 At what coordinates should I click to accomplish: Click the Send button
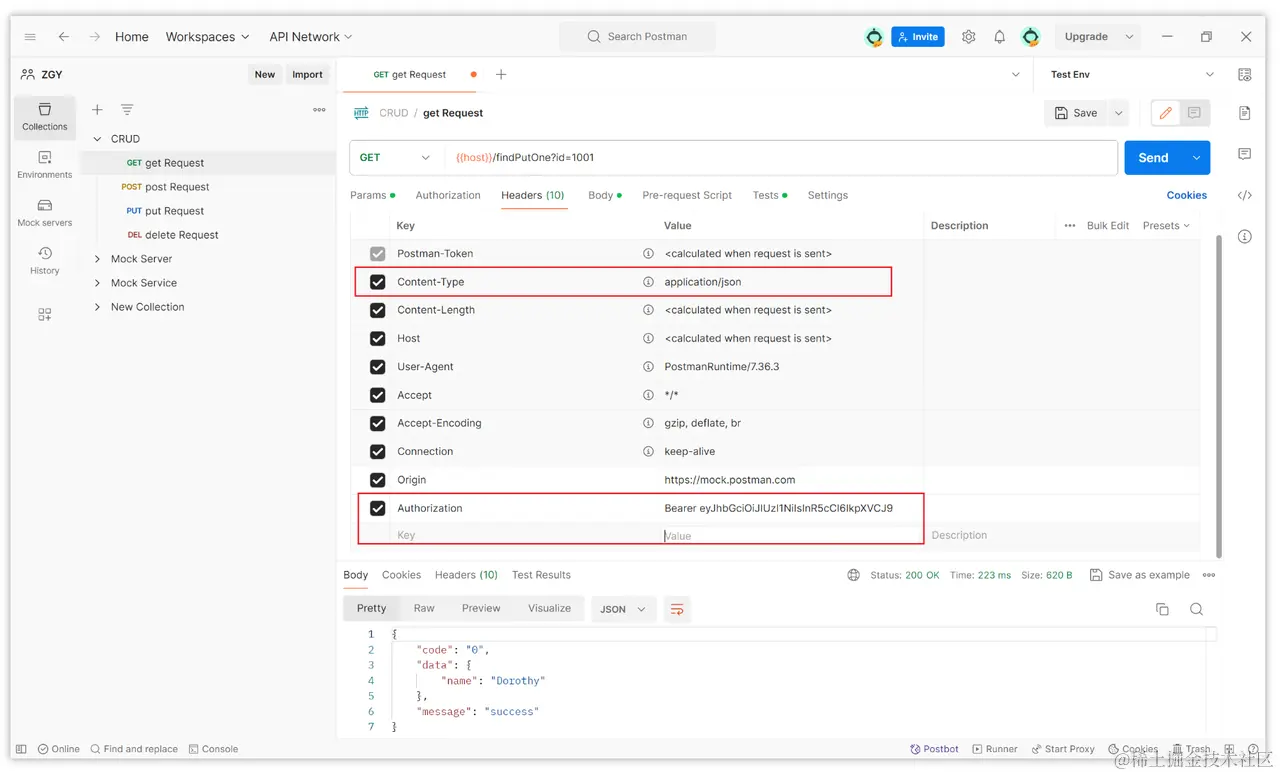coord(1153,158)
